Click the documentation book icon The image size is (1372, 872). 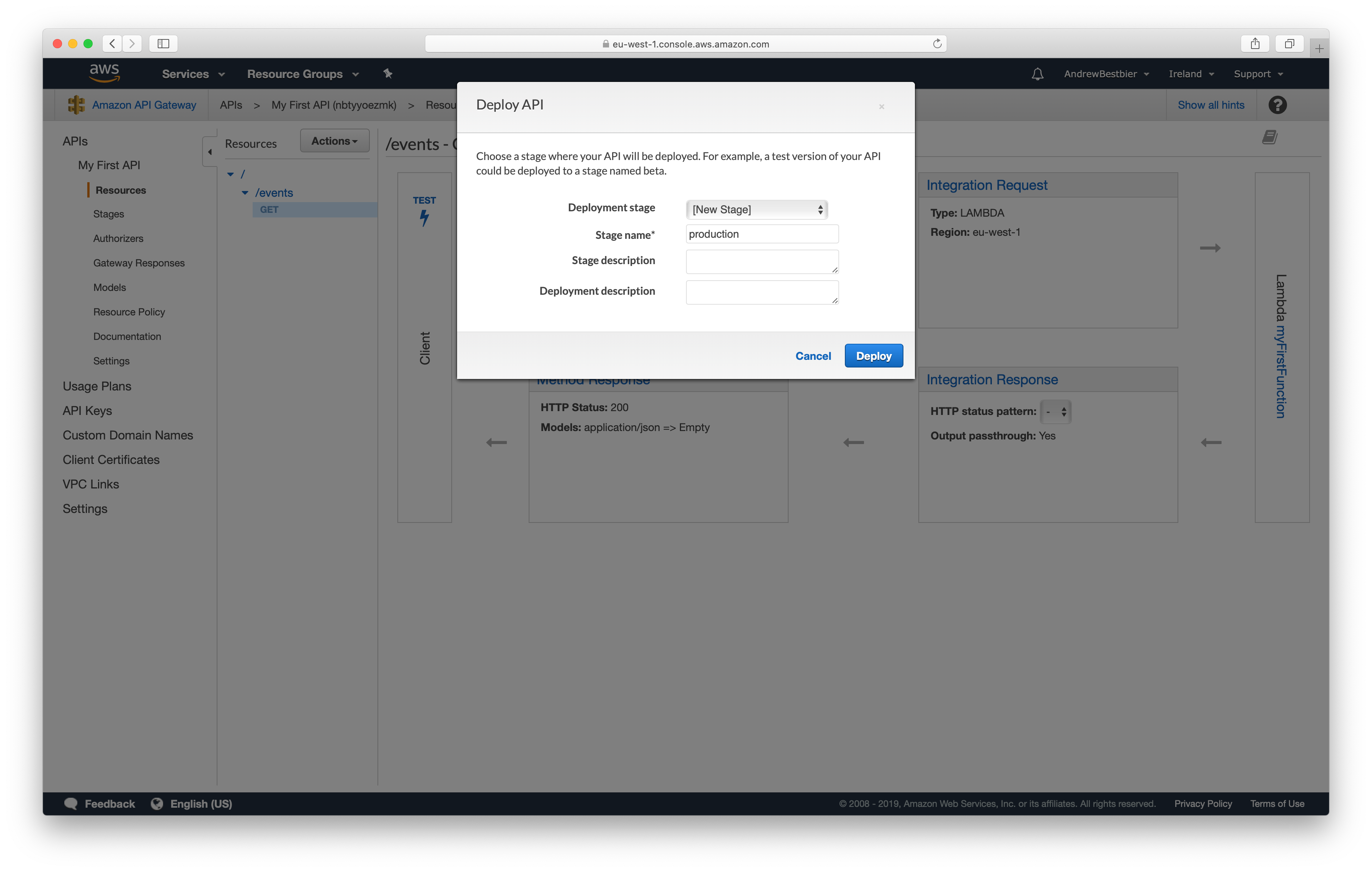tap(1269, 137)
